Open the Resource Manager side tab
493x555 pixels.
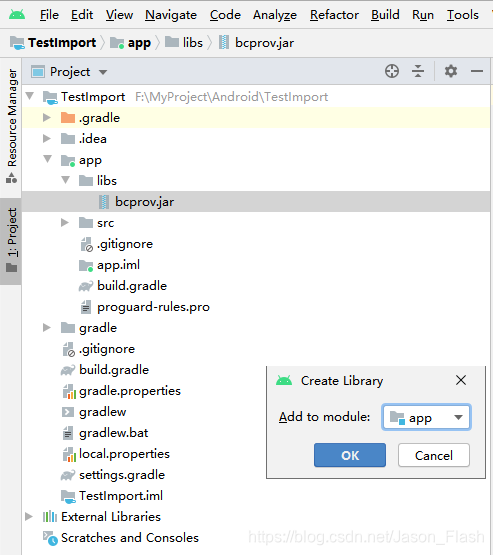click(x=12, y=126)
